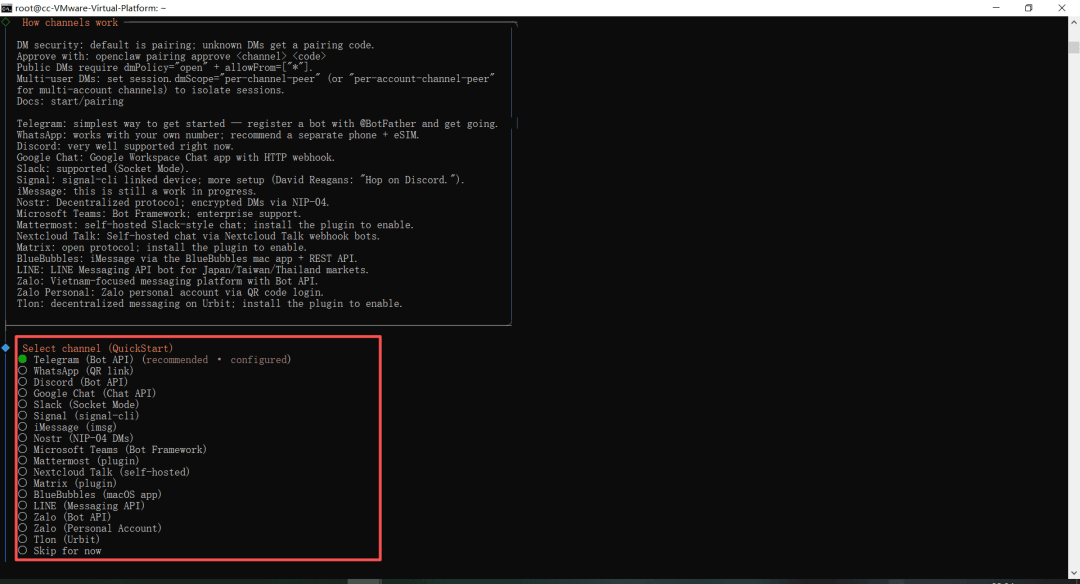Click the 'Zalo: Vietnam-focused messaging platform' line
This screenshot has width=1080, height=584.
tap(167, 281)
